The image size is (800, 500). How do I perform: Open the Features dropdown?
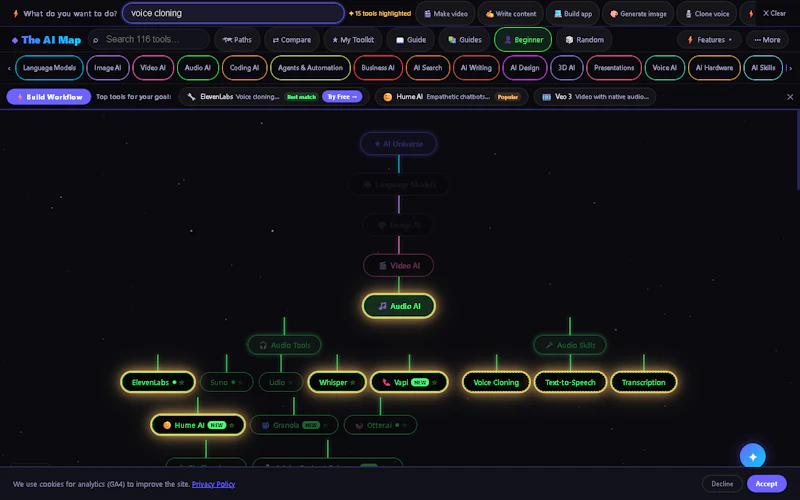click(x=709, y=40)
